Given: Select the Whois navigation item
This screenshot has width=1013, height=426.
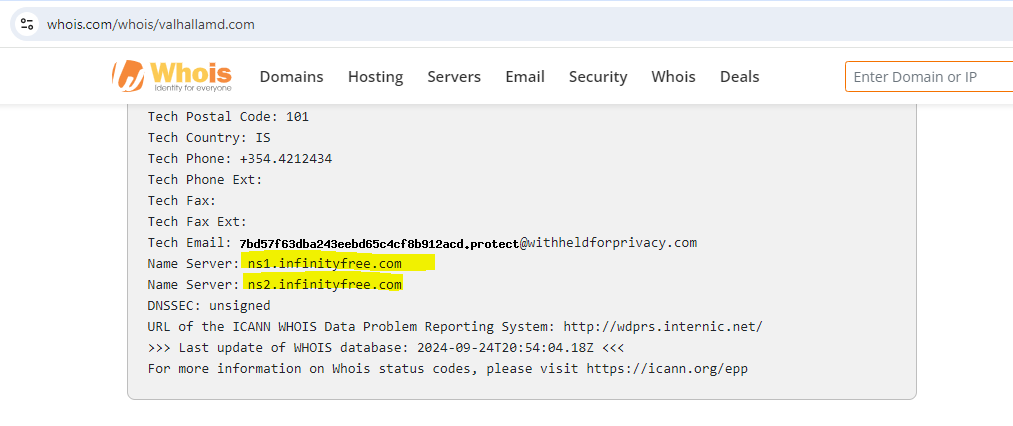Looking at the screenshot, I should pyautogui.click(x=673, y=77).
